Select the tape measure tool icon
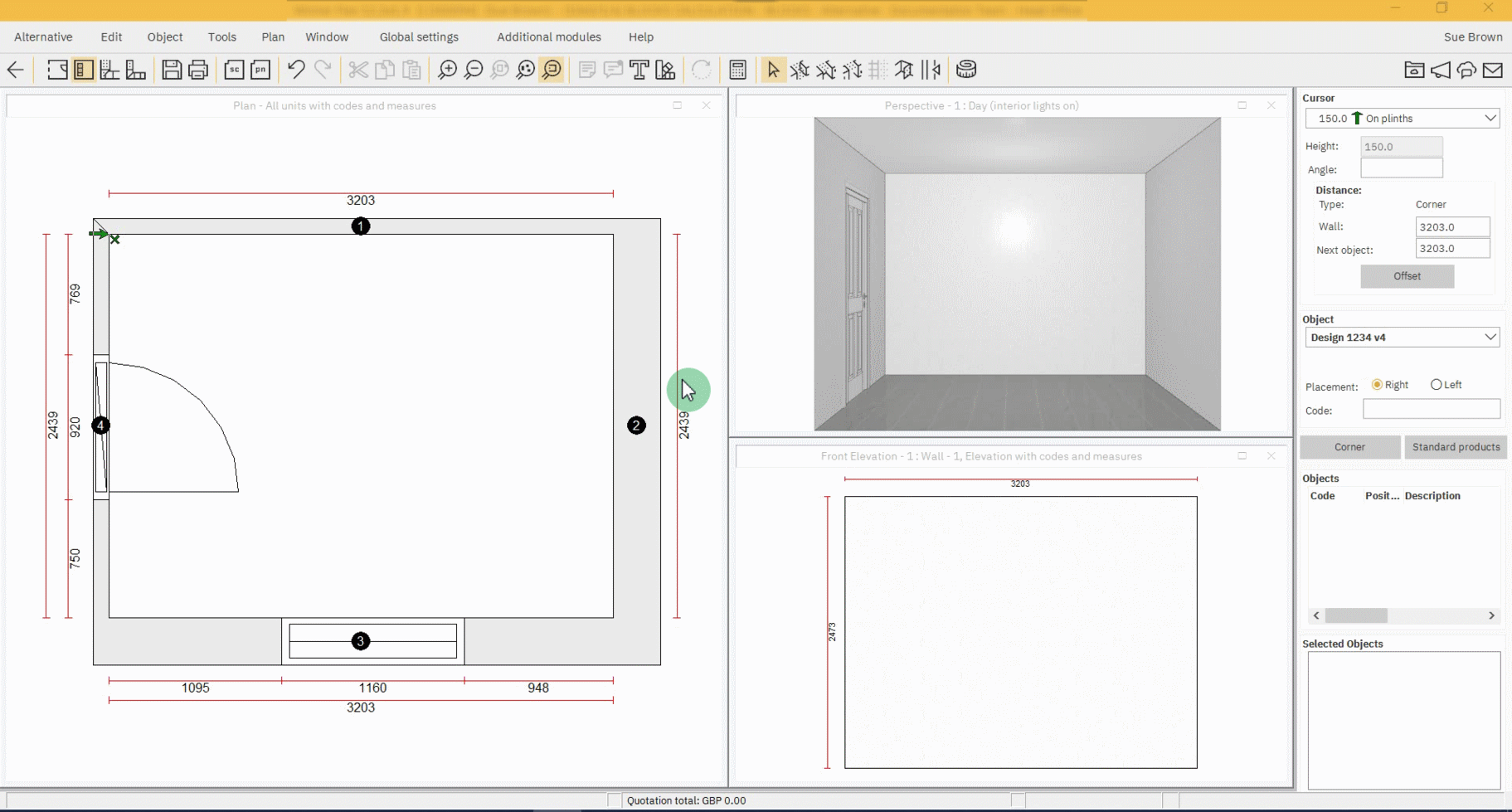The image size is (1512, 812). pyautogui.click(x=966, y=70)
